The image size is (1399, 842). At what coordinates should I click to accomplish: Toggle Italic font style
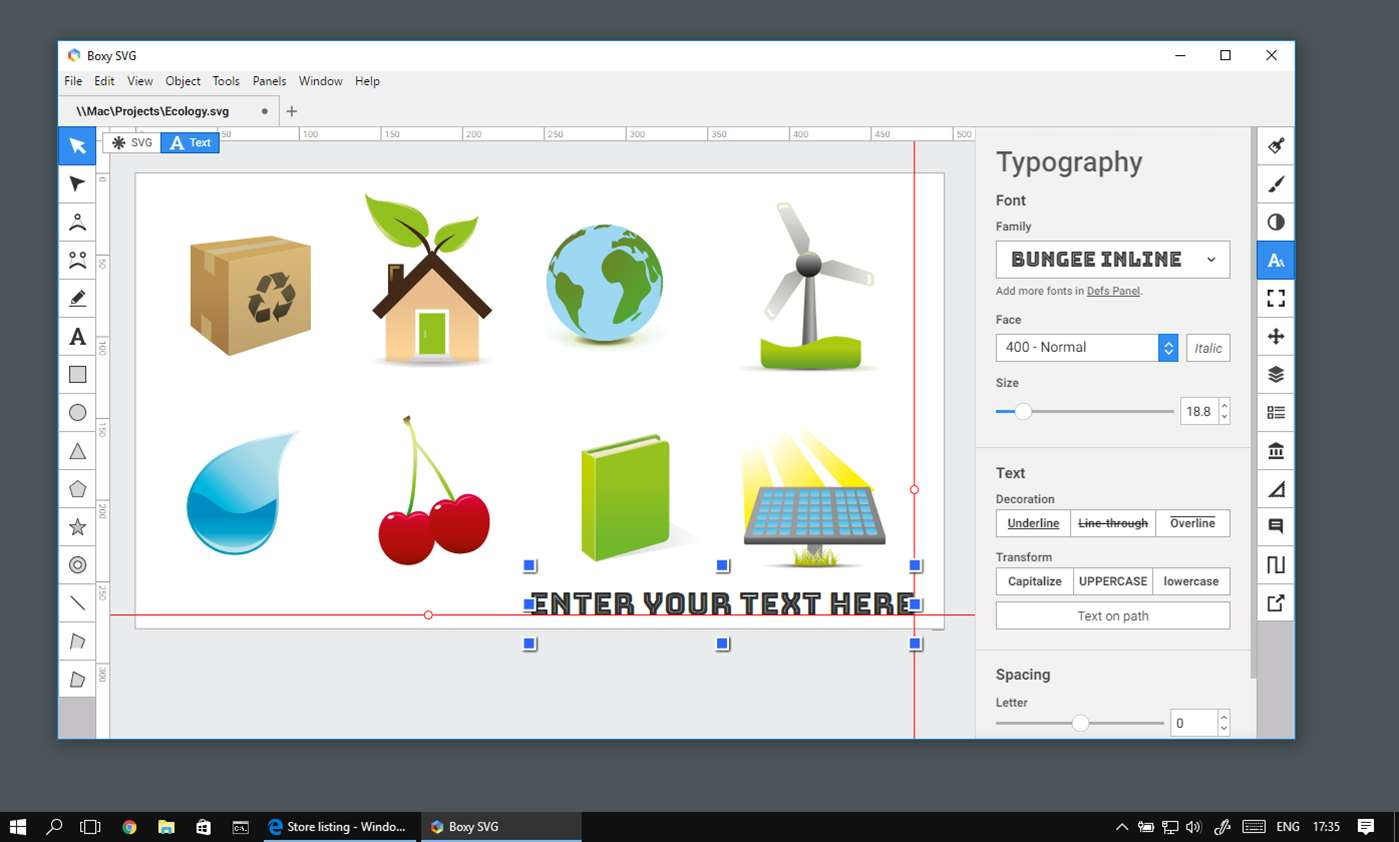click(1207, 348)
